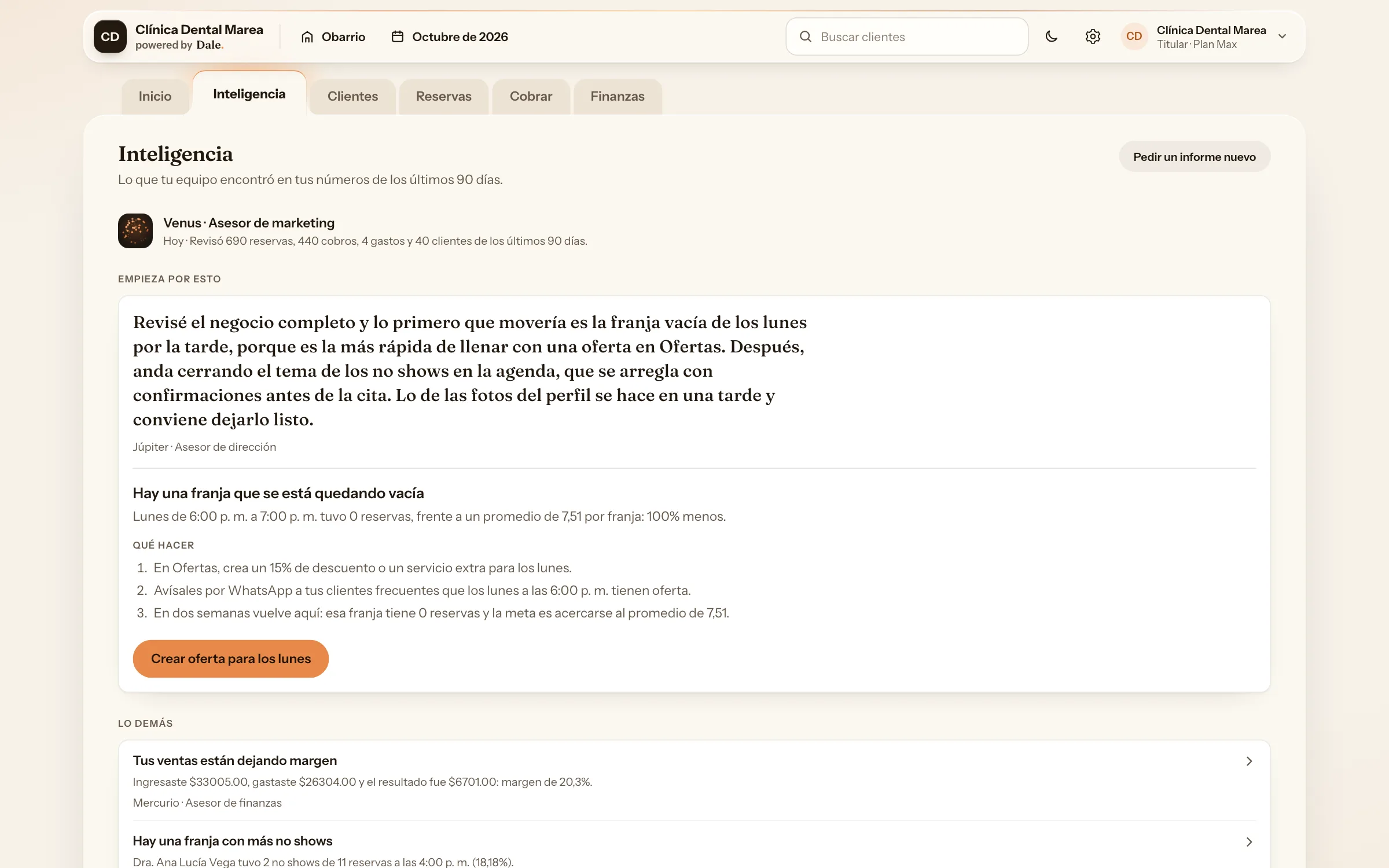Open the Finanzas tab

618,96
